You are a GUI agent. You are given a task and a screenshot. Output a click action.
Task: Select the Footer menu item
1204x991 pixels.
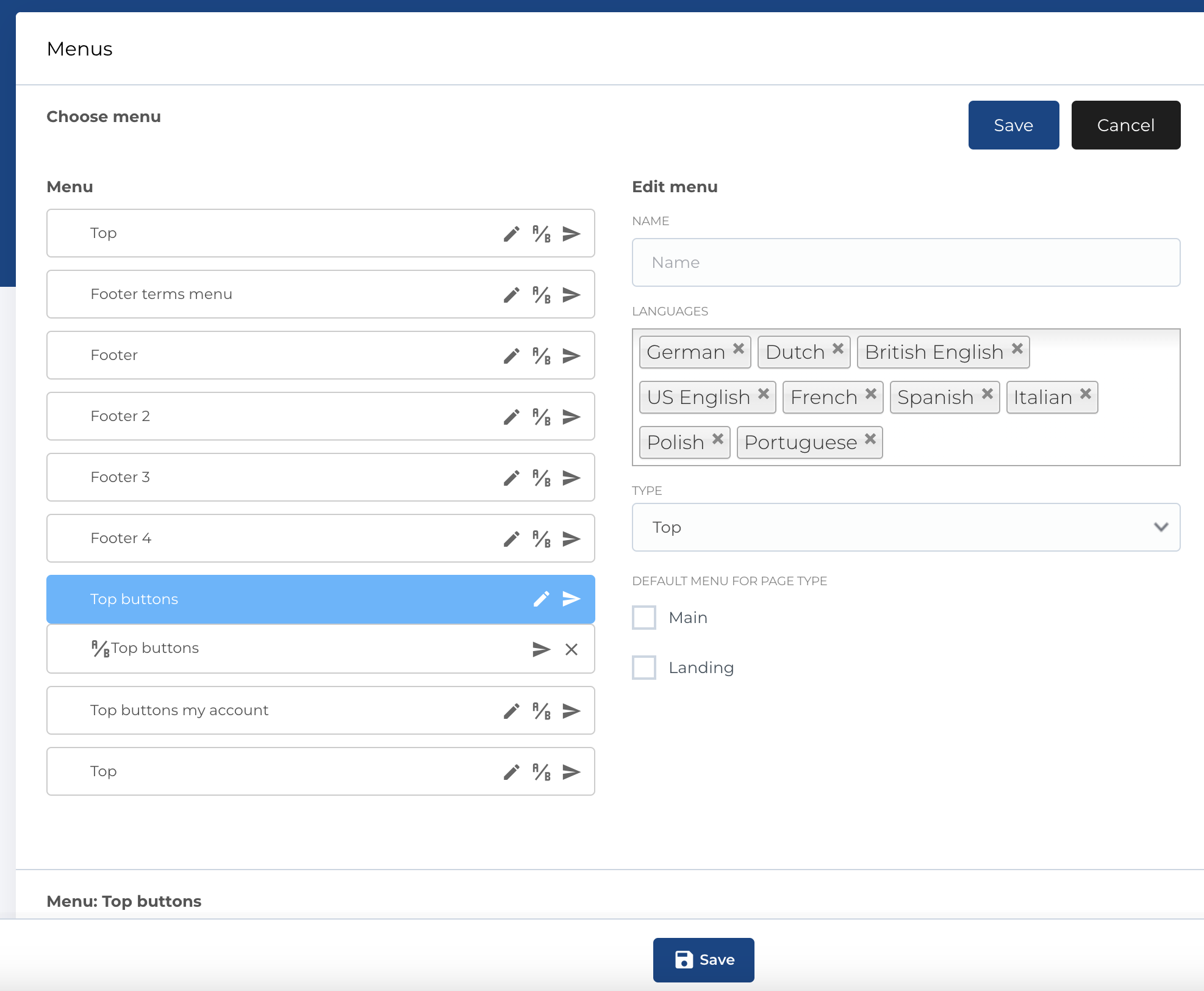coord(244,355)
